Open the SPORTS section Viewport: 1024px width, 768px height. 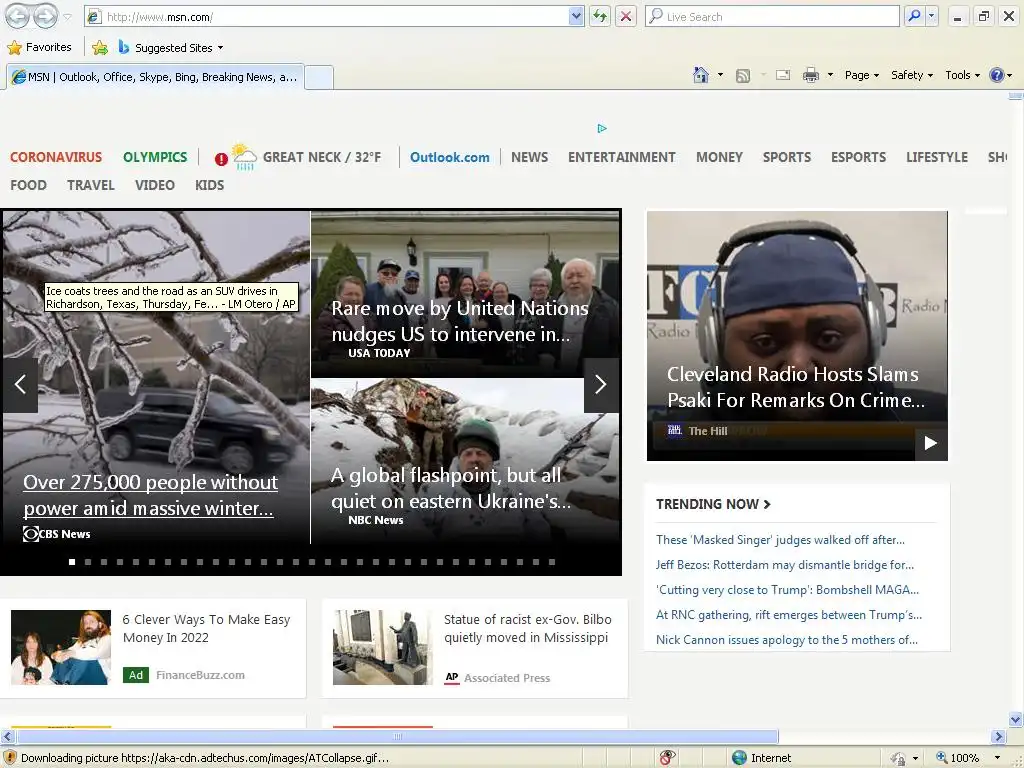[787, 157]
